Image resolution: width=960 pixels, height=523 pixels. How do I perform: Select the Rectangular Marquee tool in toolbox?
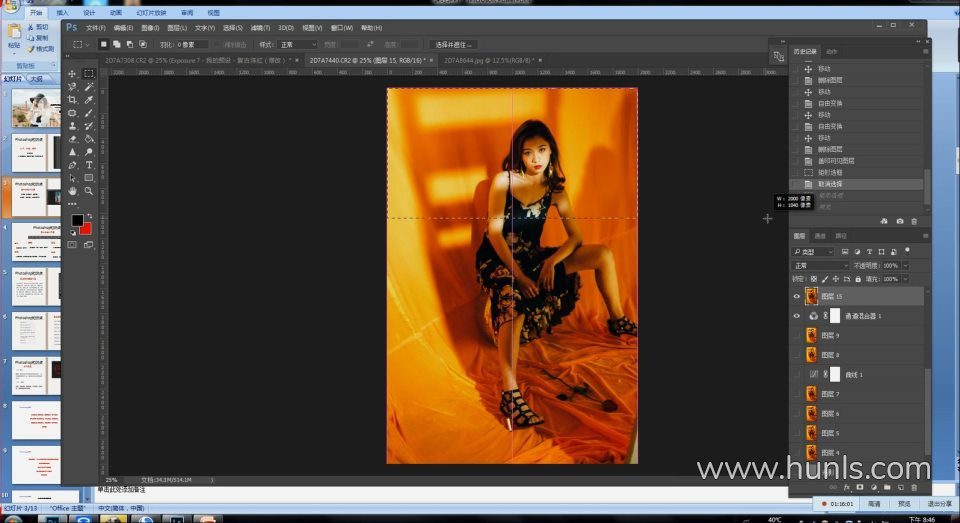(x=89, y=73)
